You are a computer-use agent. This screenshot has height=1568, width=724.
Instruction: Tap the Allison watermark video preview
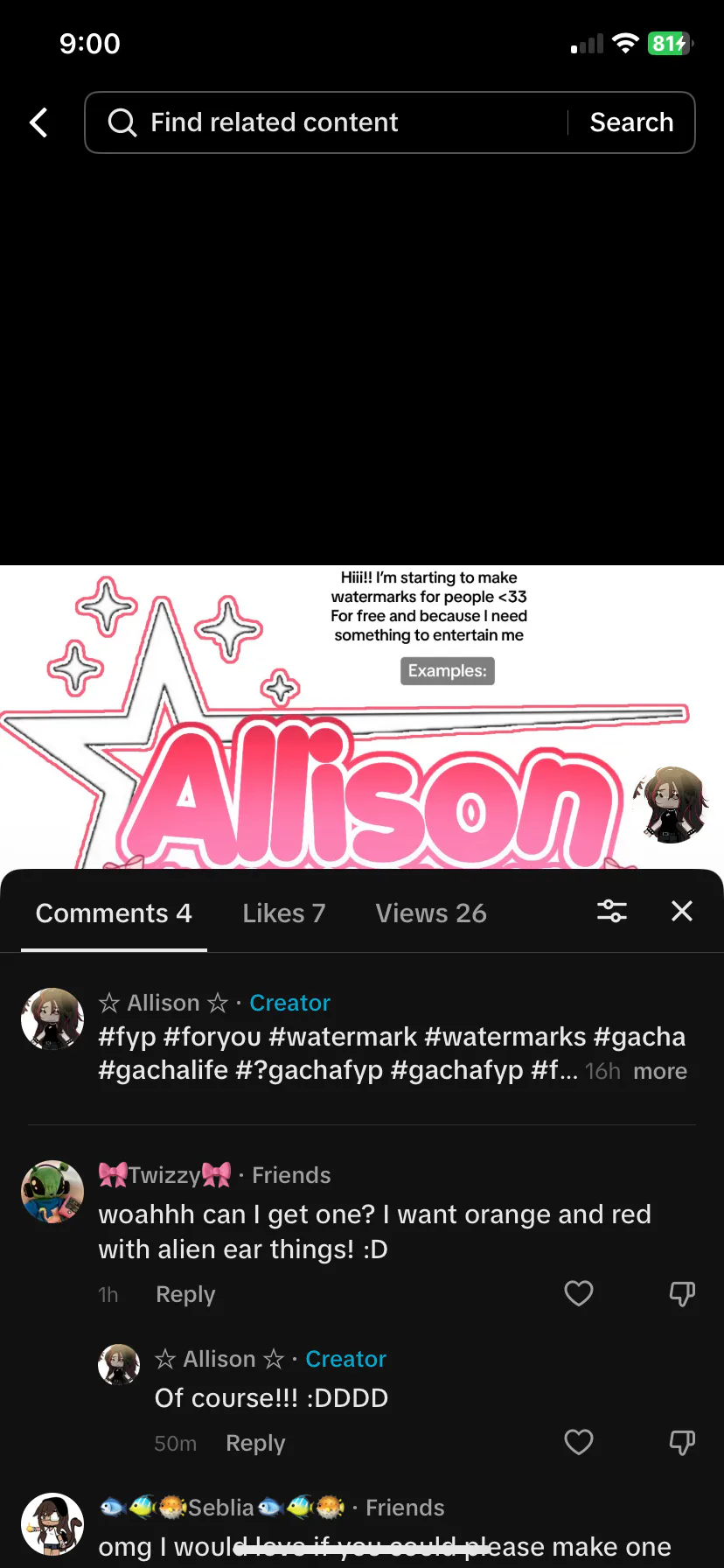(x=362, y=717)
